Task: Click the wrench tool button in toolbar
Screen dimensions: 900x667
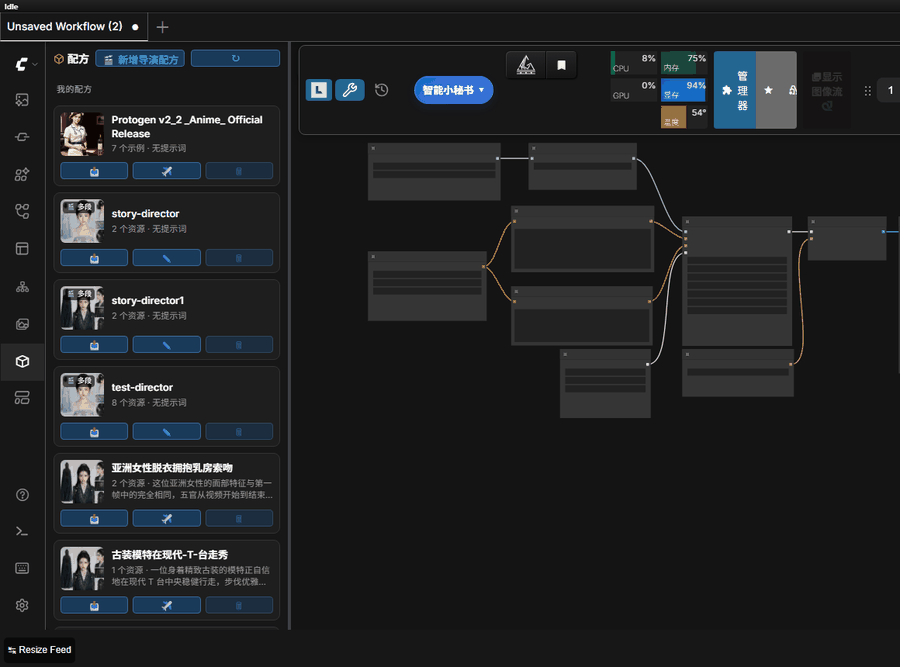Action: 350,90
